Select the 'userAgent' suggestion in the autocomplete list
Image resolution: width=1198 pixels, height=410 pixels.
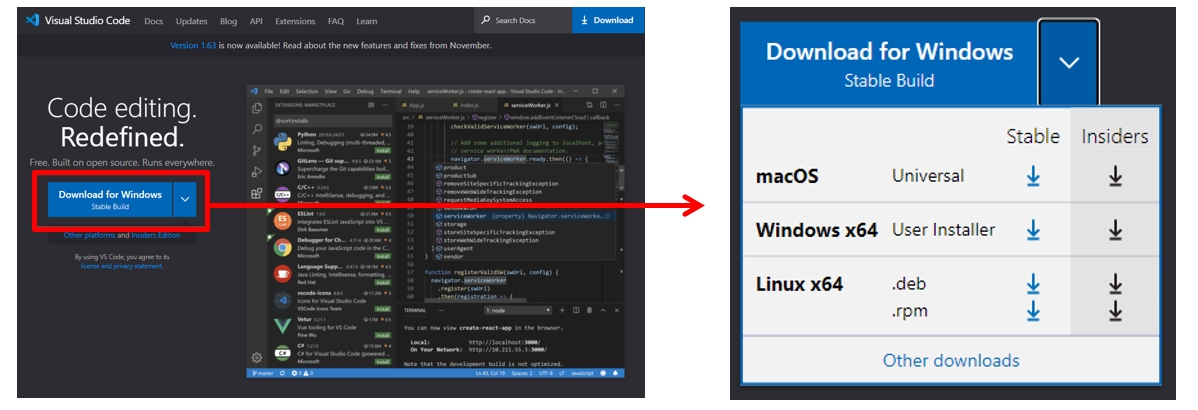pos(525,248)
